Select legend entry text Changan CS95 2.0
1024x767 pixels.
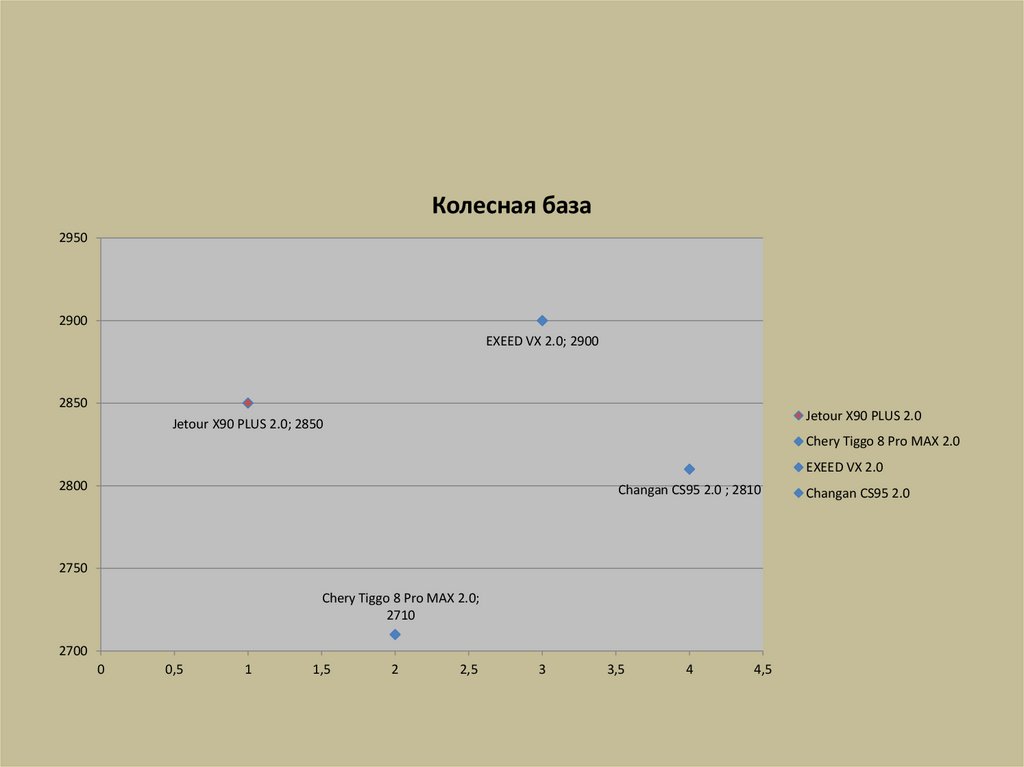(x=857, y=493)
